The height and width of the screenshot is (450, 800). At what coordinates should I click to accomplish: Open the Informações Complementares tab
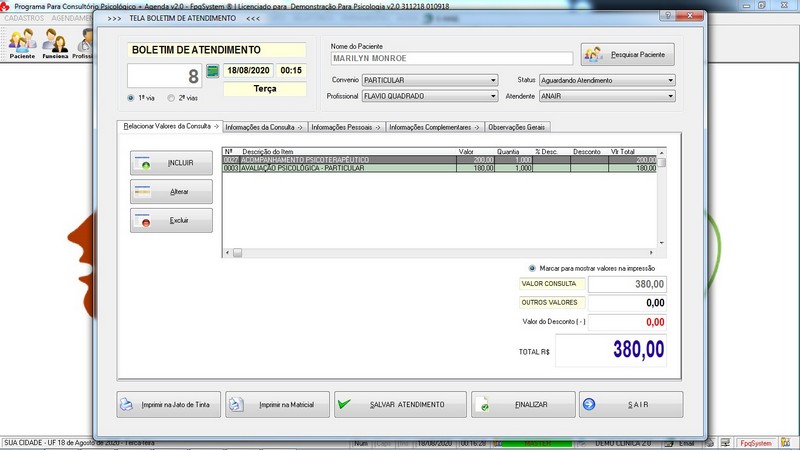click(x=434, y=127)
